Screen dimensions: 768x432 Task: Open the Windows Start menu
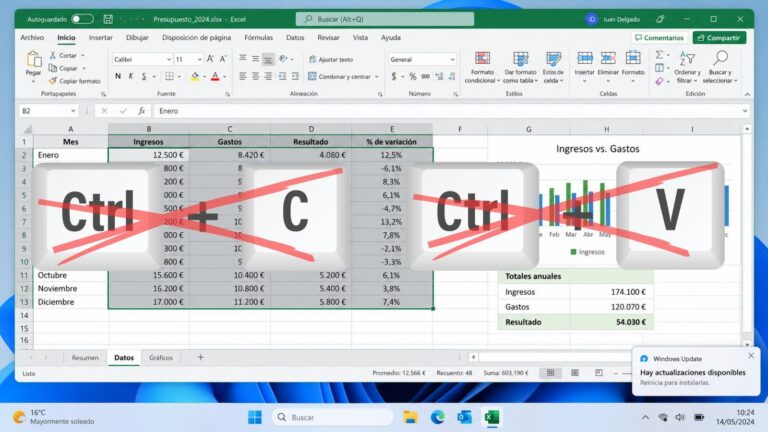click(255, 417)
